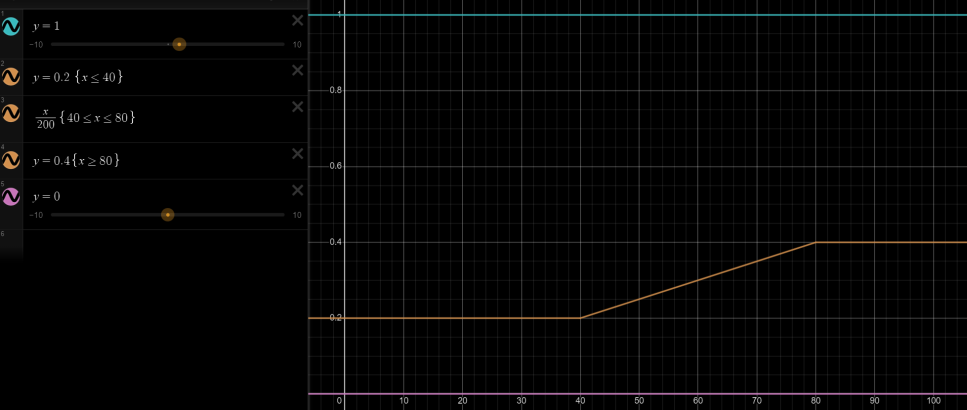Click the empty expression row 6
This screenshot has width=967, height=410.
click(154, 242)
